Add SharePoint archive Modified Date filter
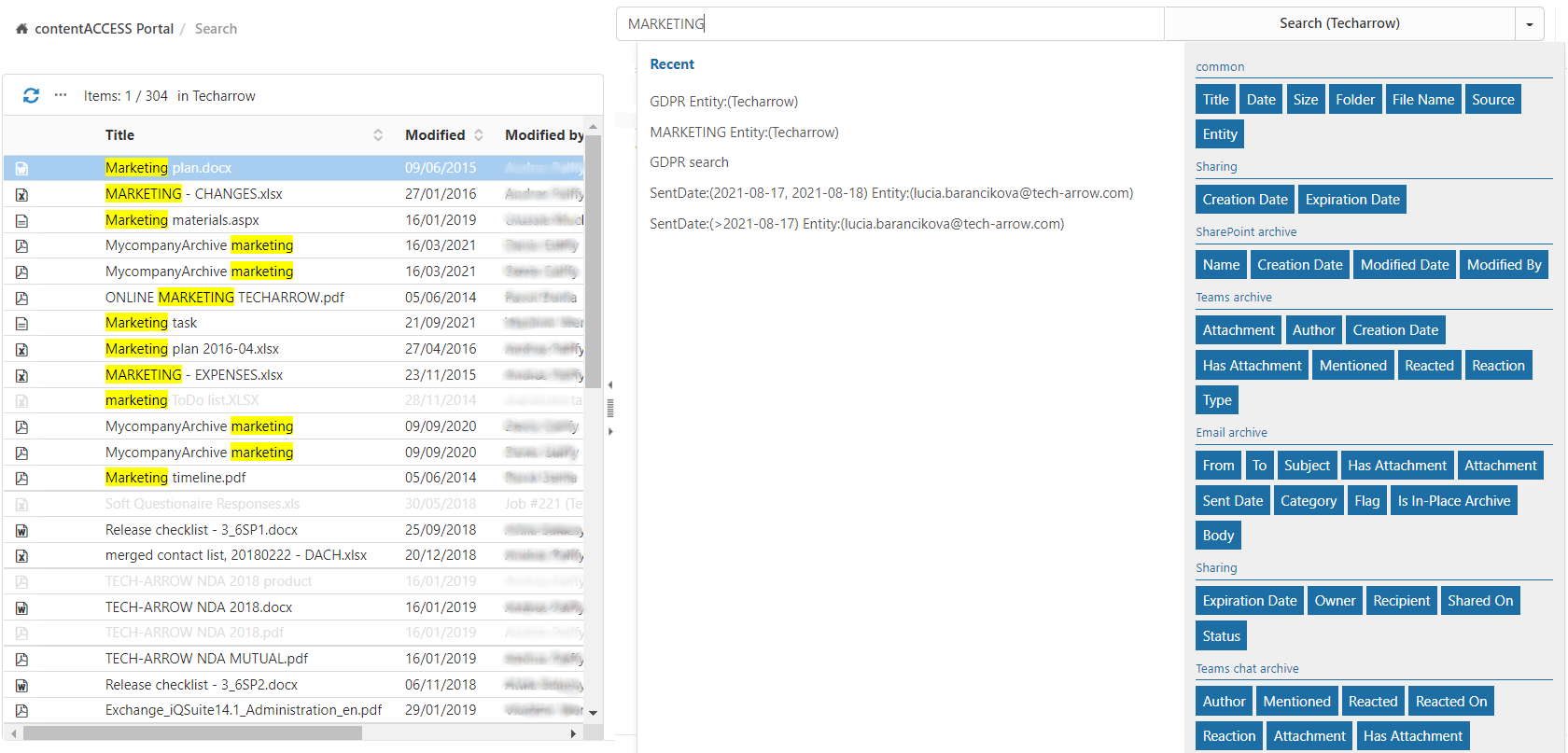The height and width of the screenshot is (753, 1568). point(1405,265)
